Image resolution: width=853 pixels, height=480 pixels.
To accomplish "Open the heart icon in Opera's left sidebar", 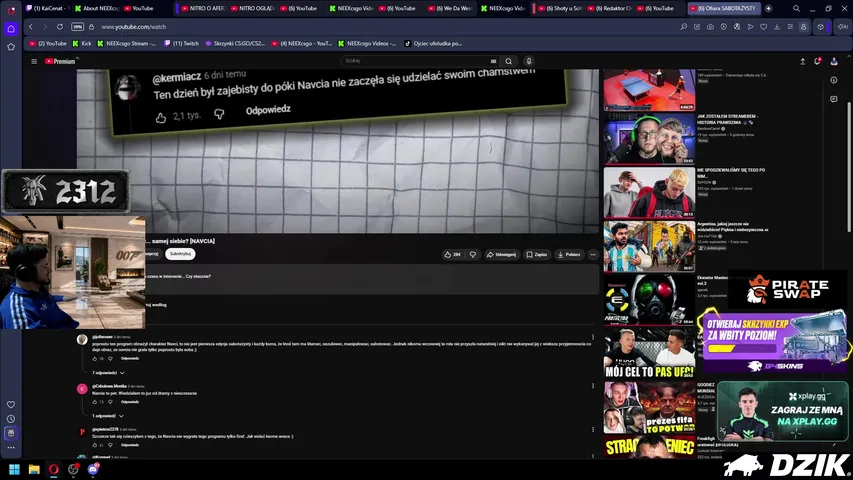I will click(11, 404).
